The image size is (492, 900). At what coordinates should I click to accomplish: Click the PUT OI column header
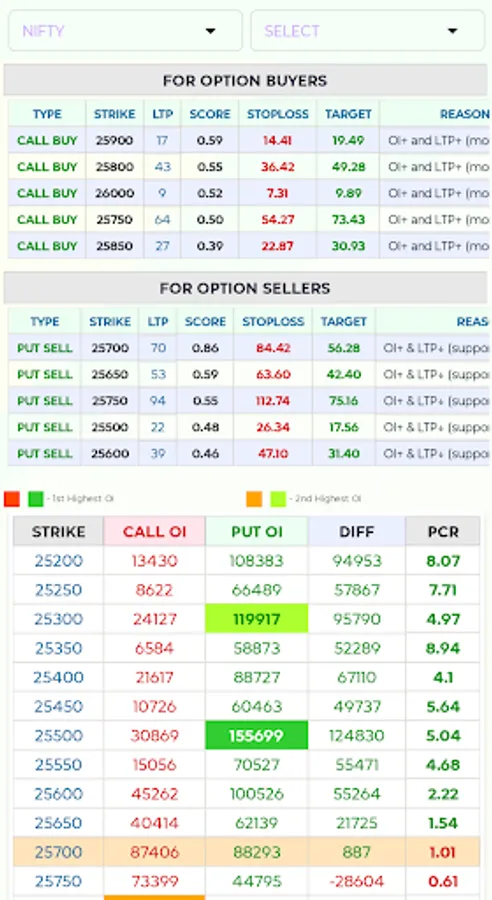tap(257, 532)
